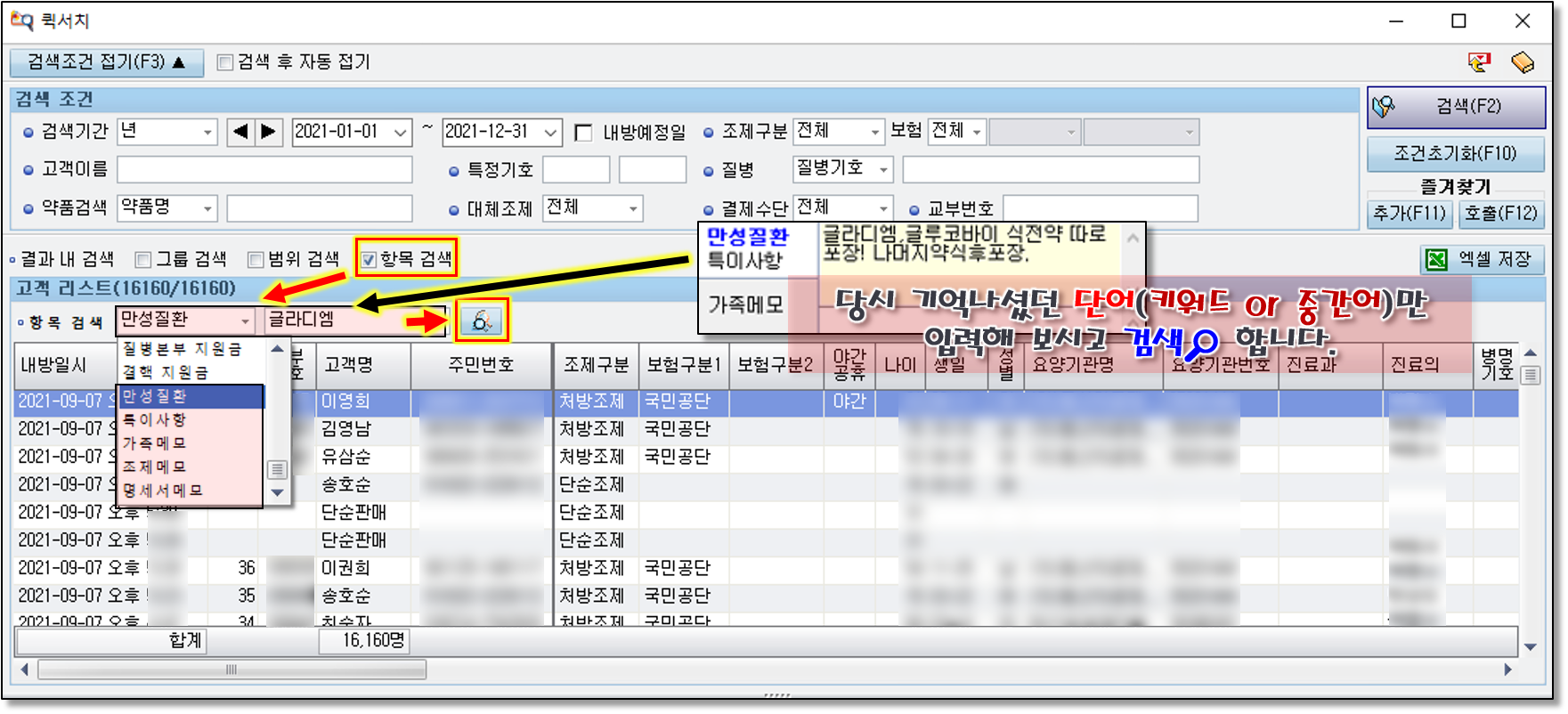Toggle the 내방예정일 checkbox
This screenshot has width=1568, height=714.
pyautogui.click(x=584, y=133)
